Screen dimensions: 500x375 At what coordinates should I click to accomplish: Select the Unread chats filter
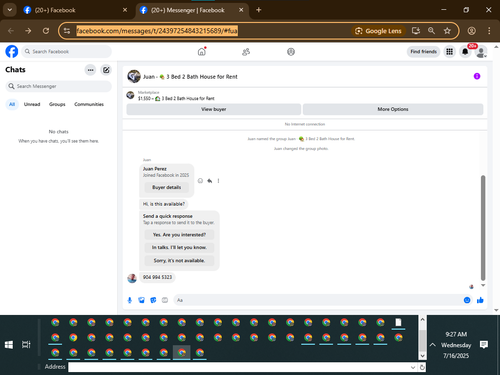point(32,104)
